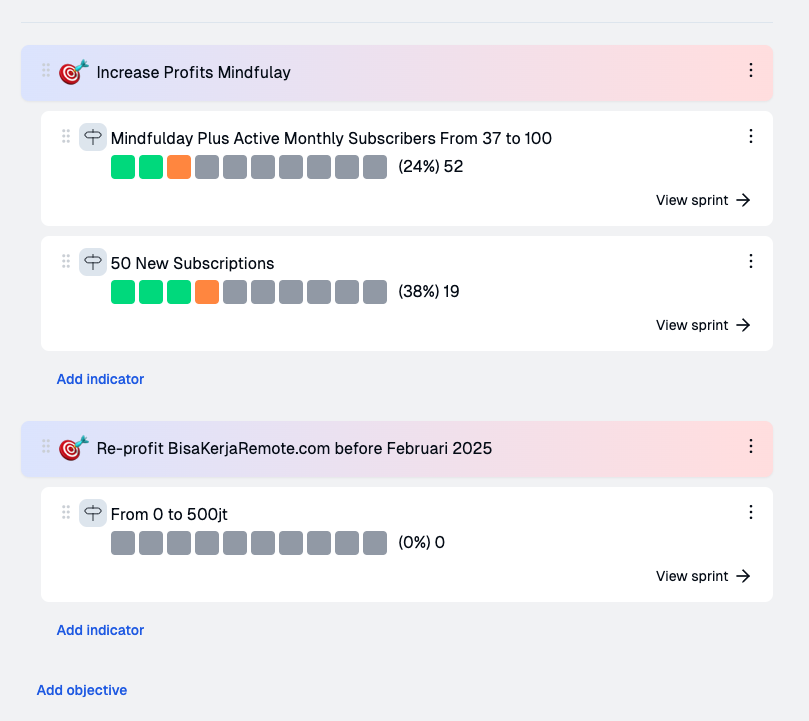Click signpost icon for 50 New Subscriptions
Image resolution: width=809 pixels, height=721 pixels.
point(93,263)
